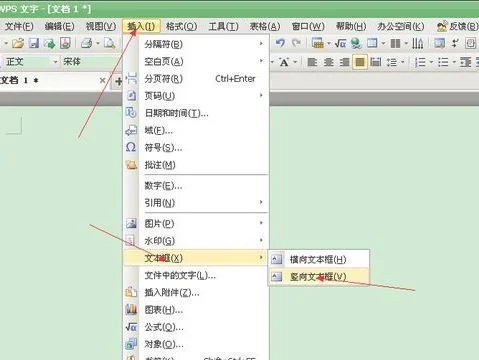Click the Save floppy disk icon
Image resolution: width=479 pixels, height=360 pixels.
click(34, 43)
